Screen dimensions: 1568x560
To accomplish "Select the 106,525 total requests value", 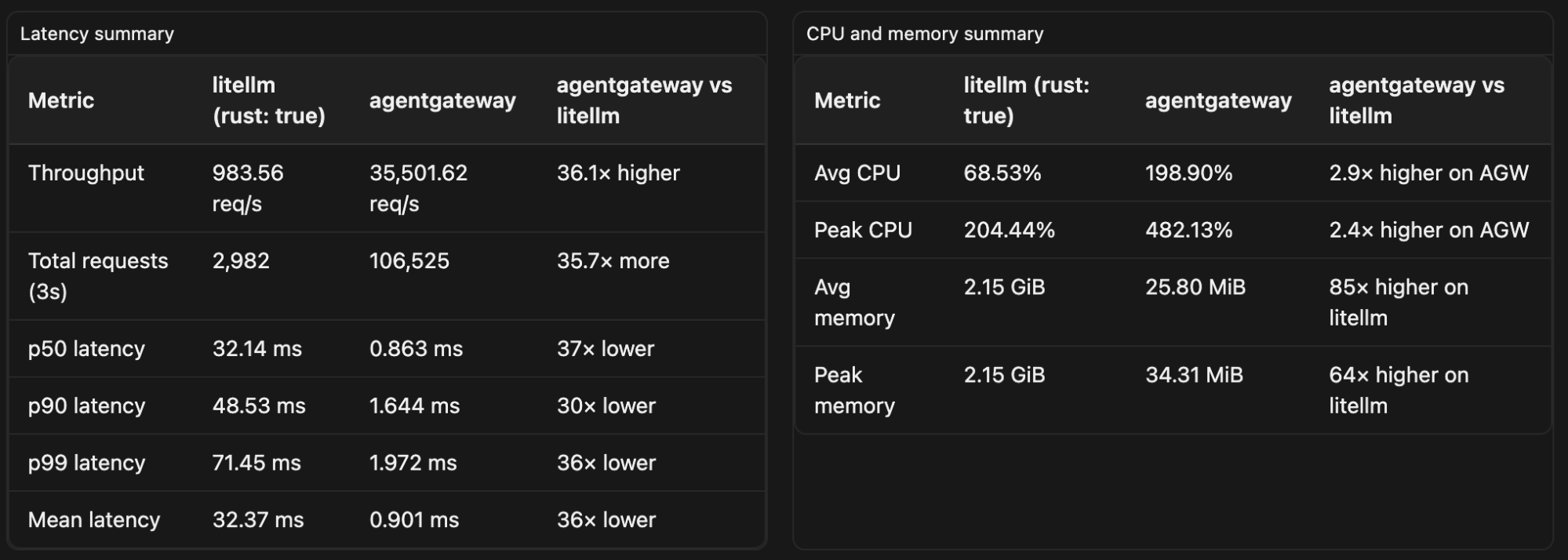I will coord(409,261).
